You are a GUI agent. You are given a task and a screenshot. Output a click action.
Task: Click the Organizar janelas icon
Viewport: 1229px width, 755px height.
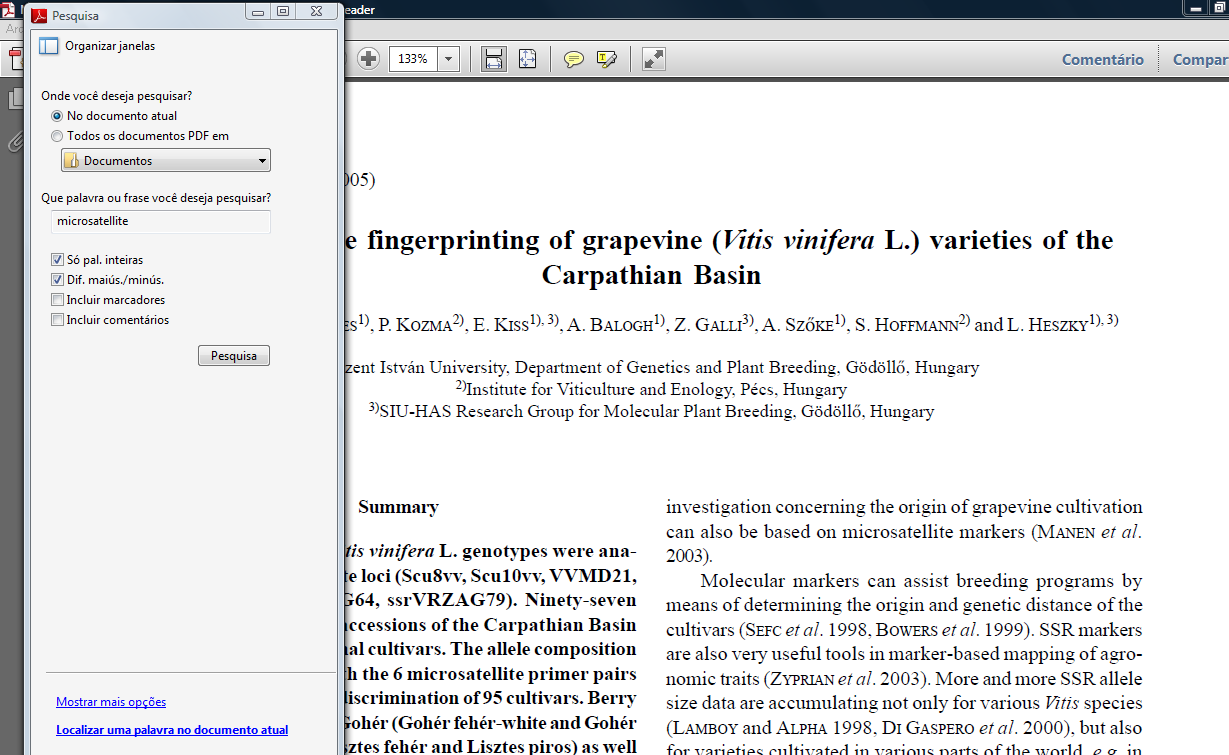point(49,46)
